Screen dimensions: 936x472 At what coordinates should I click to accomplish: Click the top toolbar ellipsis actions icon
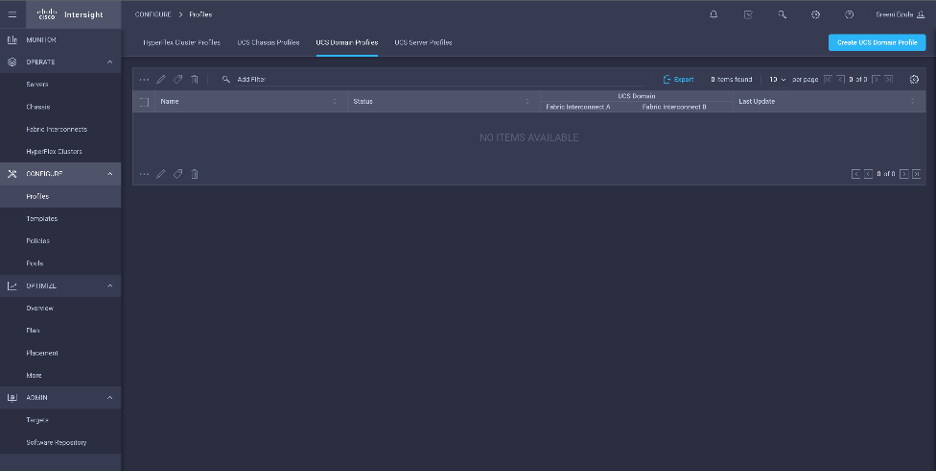pyautogui.click(x=144, y=79)
